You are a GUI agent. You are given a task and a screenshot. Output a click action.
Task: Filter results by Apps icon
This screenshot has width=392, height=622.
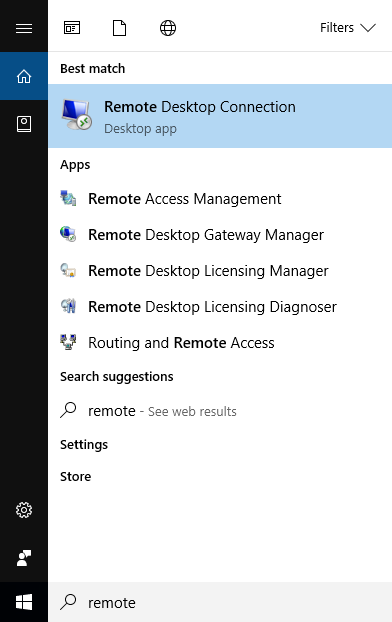point(72,28)
